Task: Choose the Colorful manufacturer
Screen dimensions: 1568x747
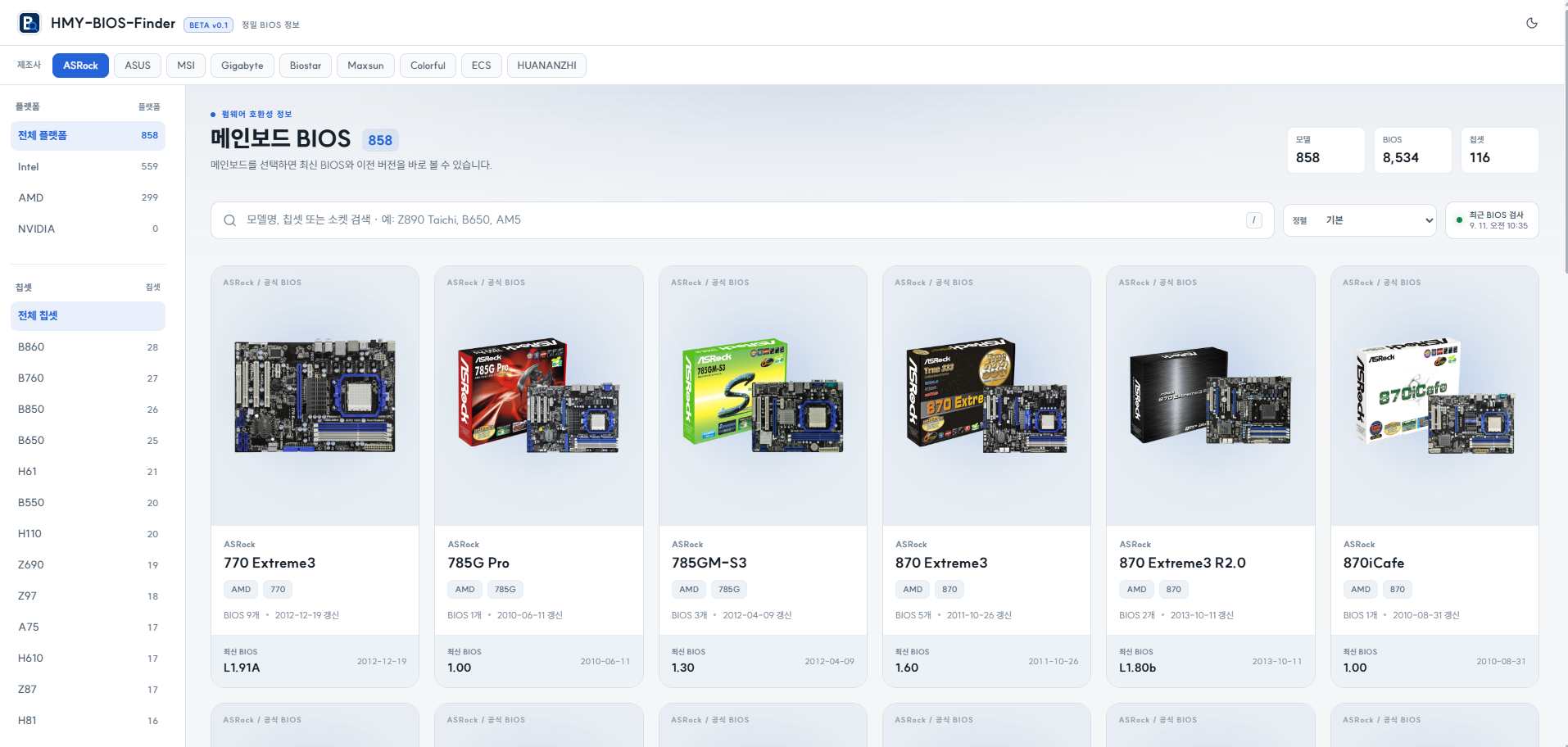Action: click(x=428, y=66)
